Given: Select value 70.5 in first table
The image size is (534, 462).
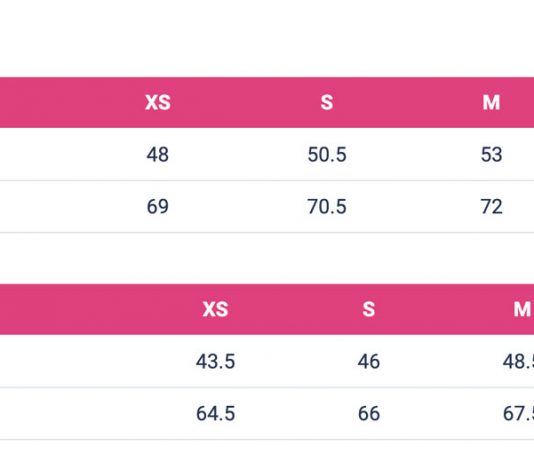Looking at the screenshot, I should click(x=327, y=206).
